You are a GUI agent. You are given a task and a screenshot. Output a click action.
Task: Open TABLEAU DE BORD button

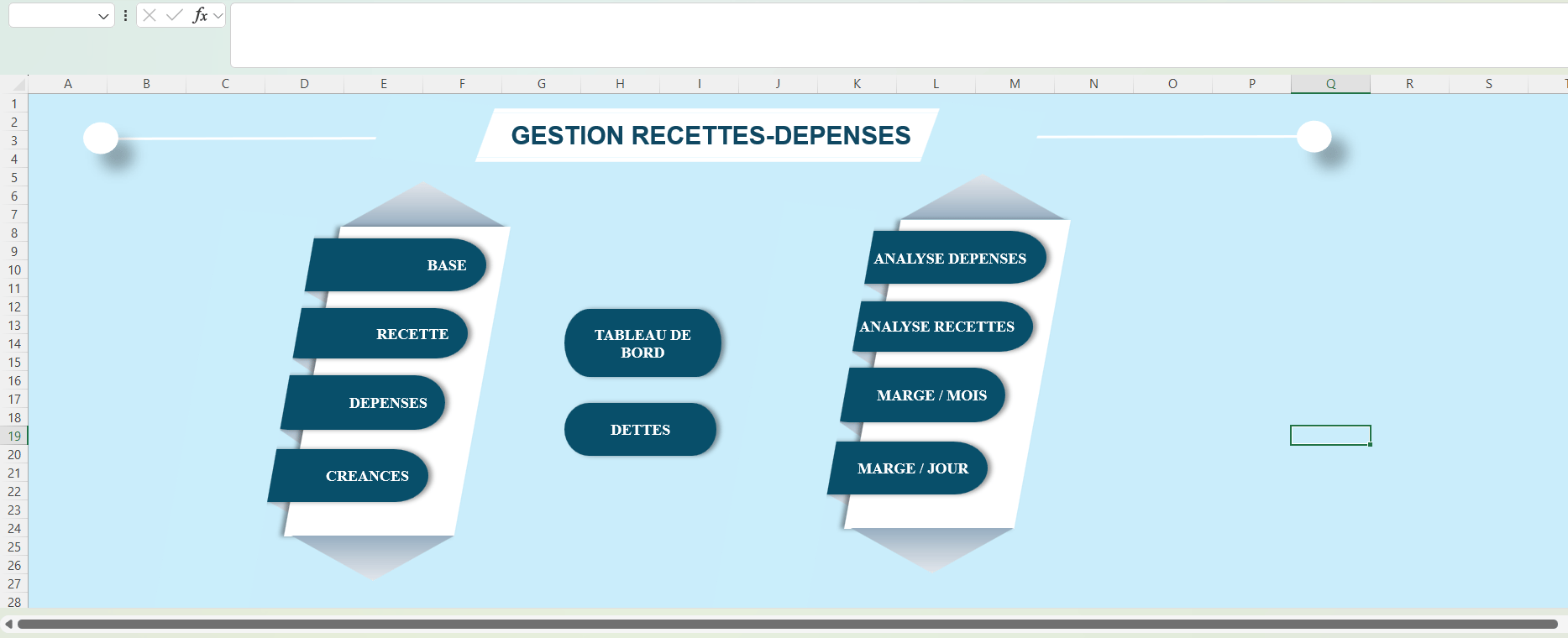pyautogui.click(x=642, y=343)
